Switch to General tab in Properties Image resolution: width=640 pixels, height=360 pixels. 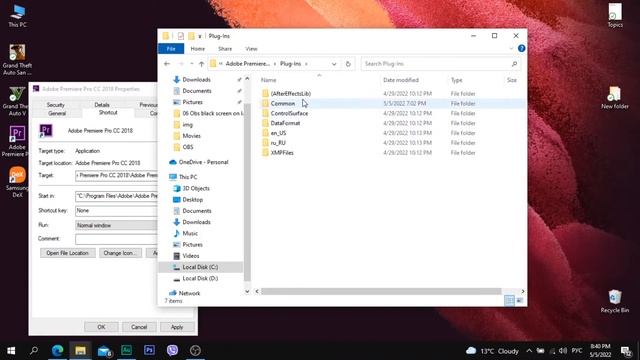pyautogui.click(x=57, y=113)
